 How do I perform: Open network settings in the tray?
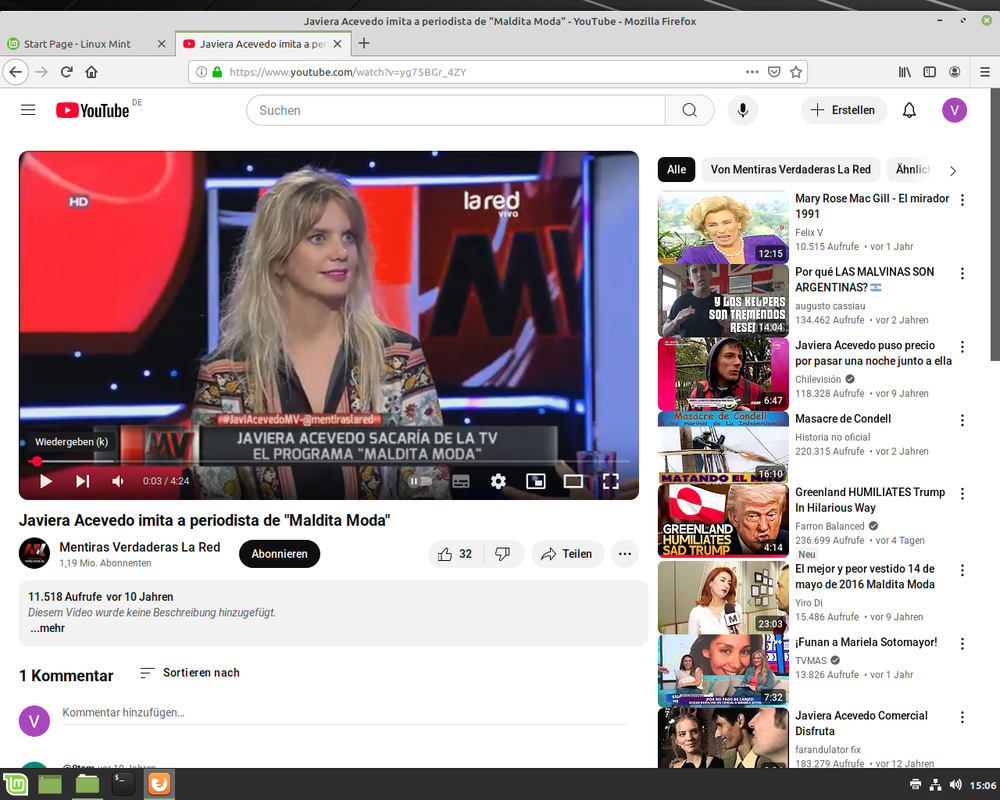(935, 785)
